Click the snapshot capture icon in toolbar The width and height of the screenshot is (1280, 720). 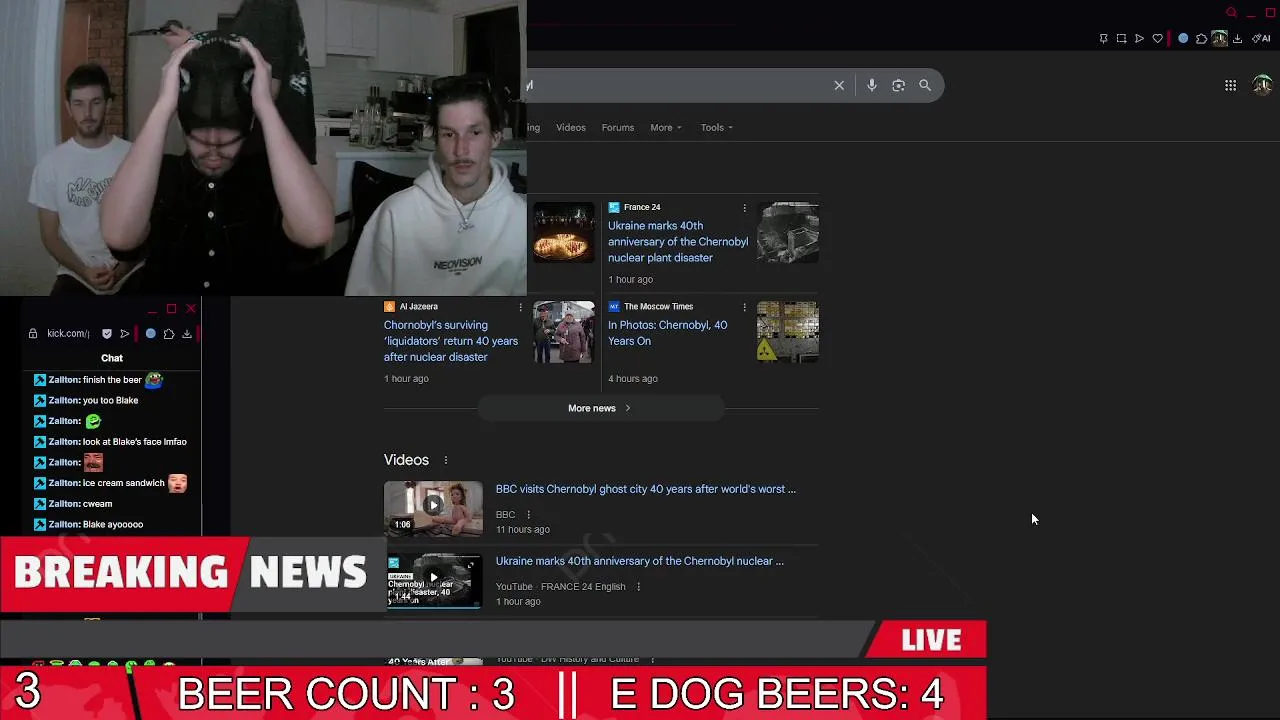click(x=1121, y=39)
